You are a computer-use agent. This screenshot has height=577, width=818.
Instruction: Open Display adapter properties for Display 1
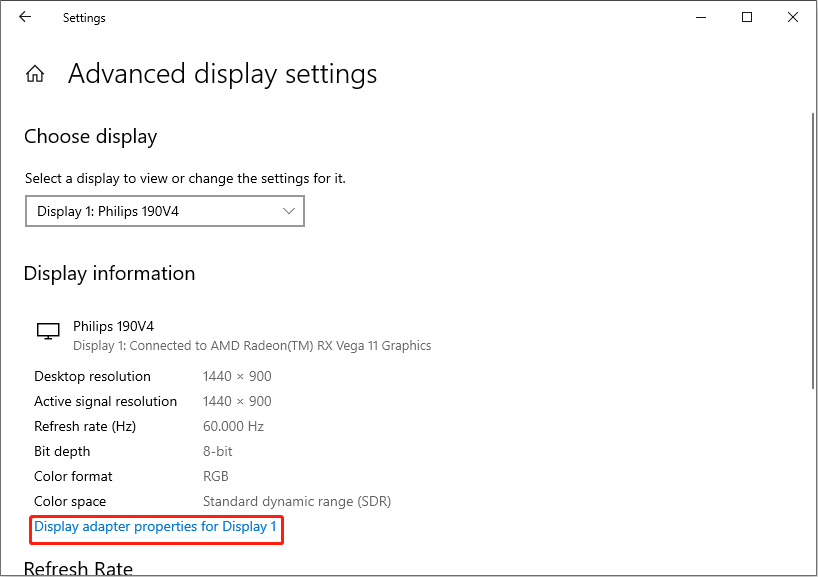[155, 526]
